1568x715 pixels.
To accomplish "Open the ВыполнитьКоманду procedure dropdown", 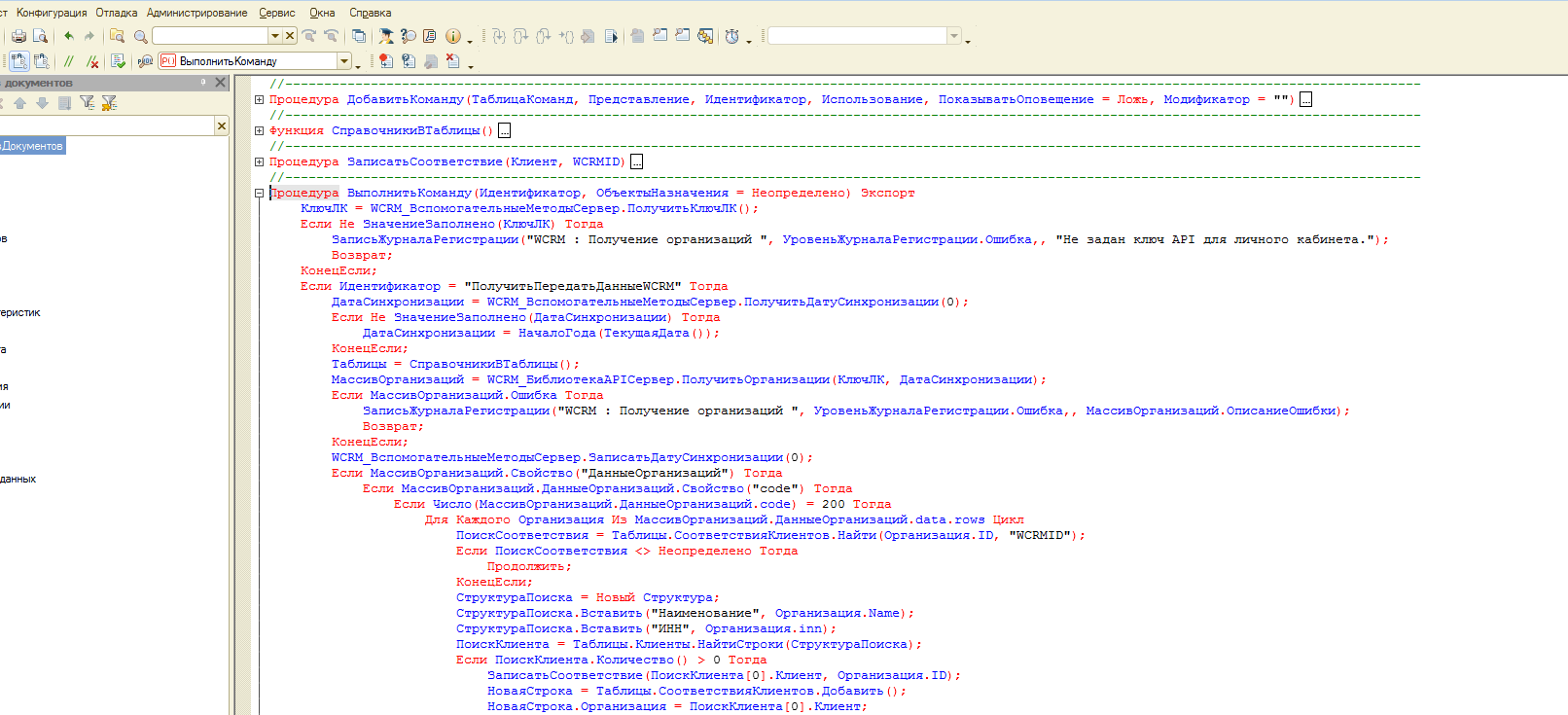I will click(x=344, y=60).
